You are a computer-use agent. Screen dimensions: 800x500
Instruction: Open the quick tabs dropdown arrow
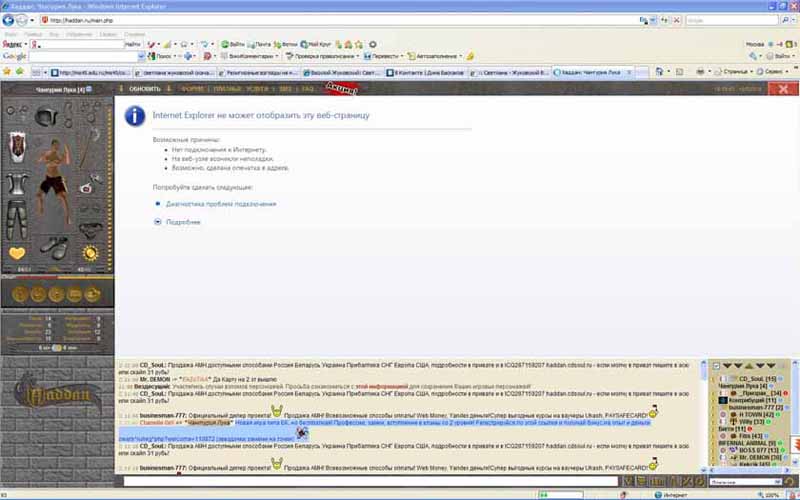point(45,72)
